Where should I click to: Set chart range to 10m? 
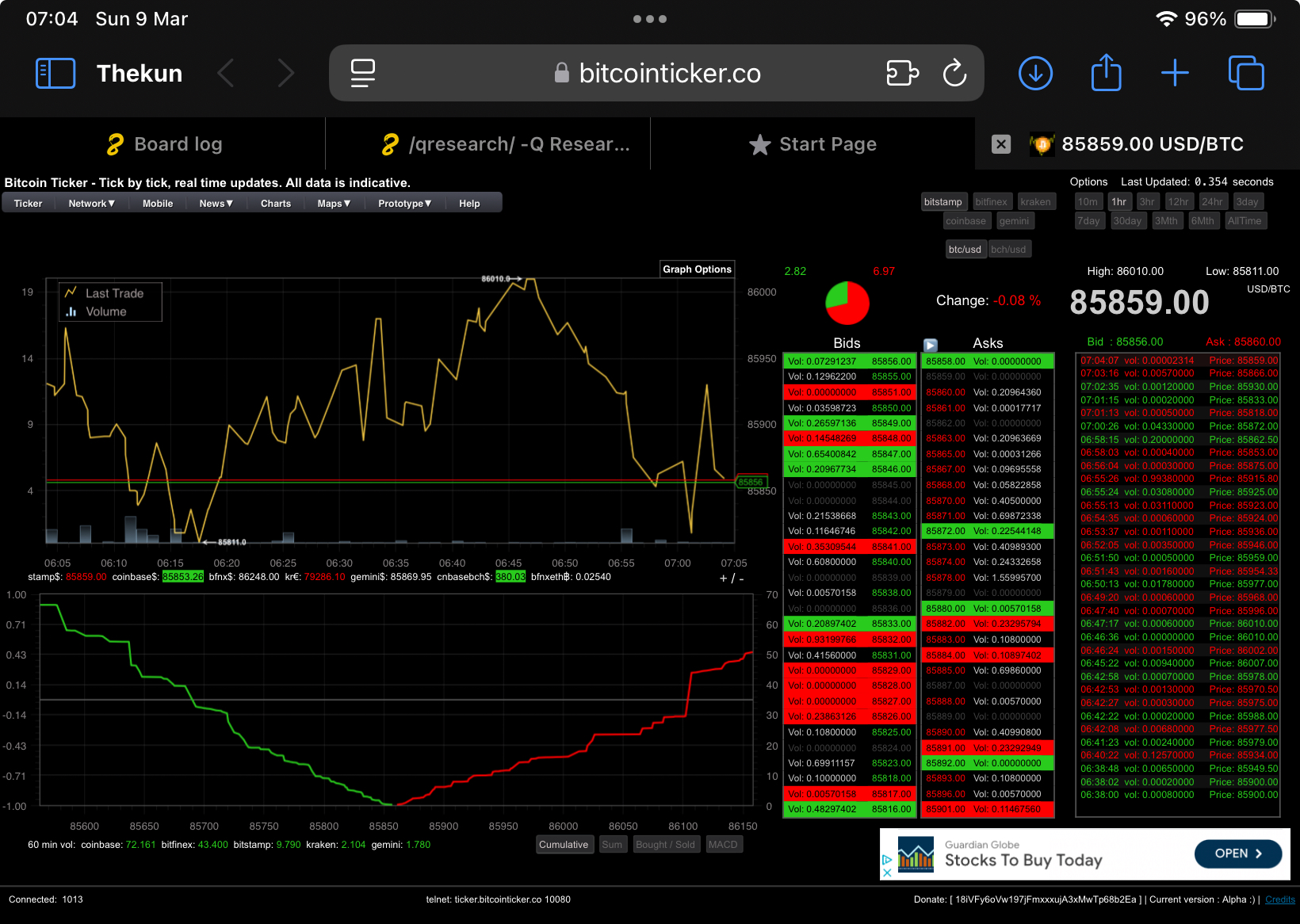pos(1088,202)
